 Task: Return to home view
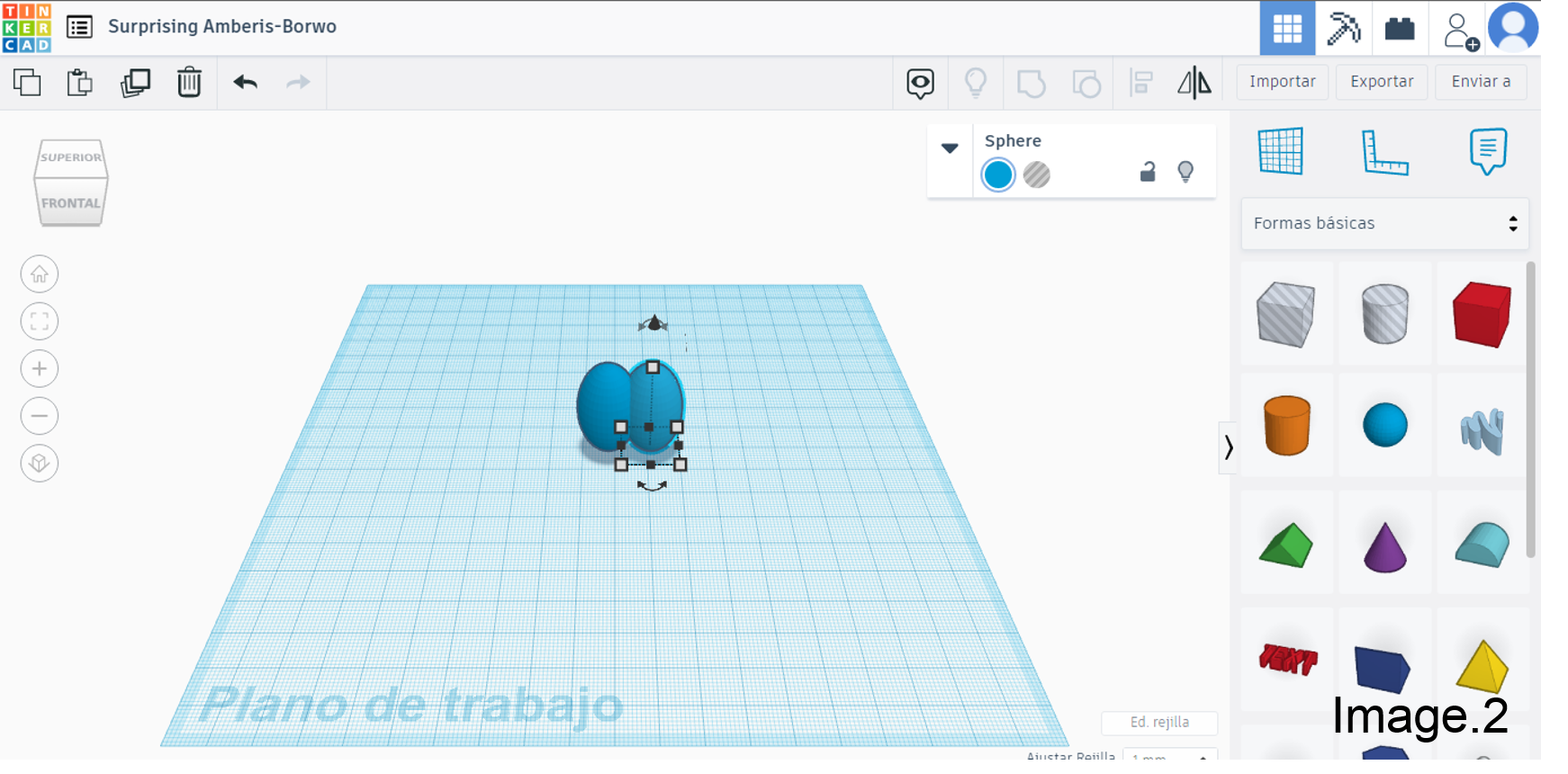click(x=40, y=274)
